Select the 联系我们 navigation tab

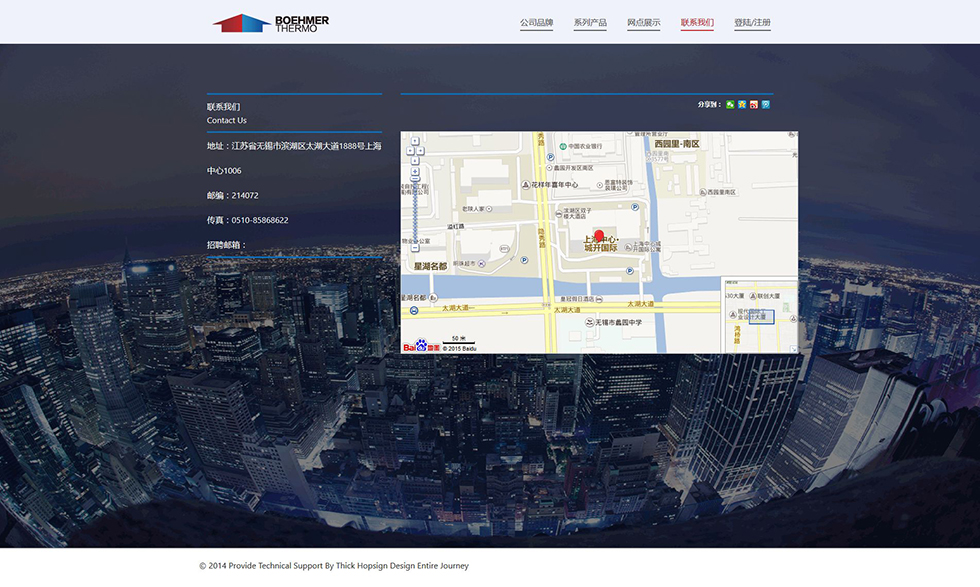click(697, 23)
